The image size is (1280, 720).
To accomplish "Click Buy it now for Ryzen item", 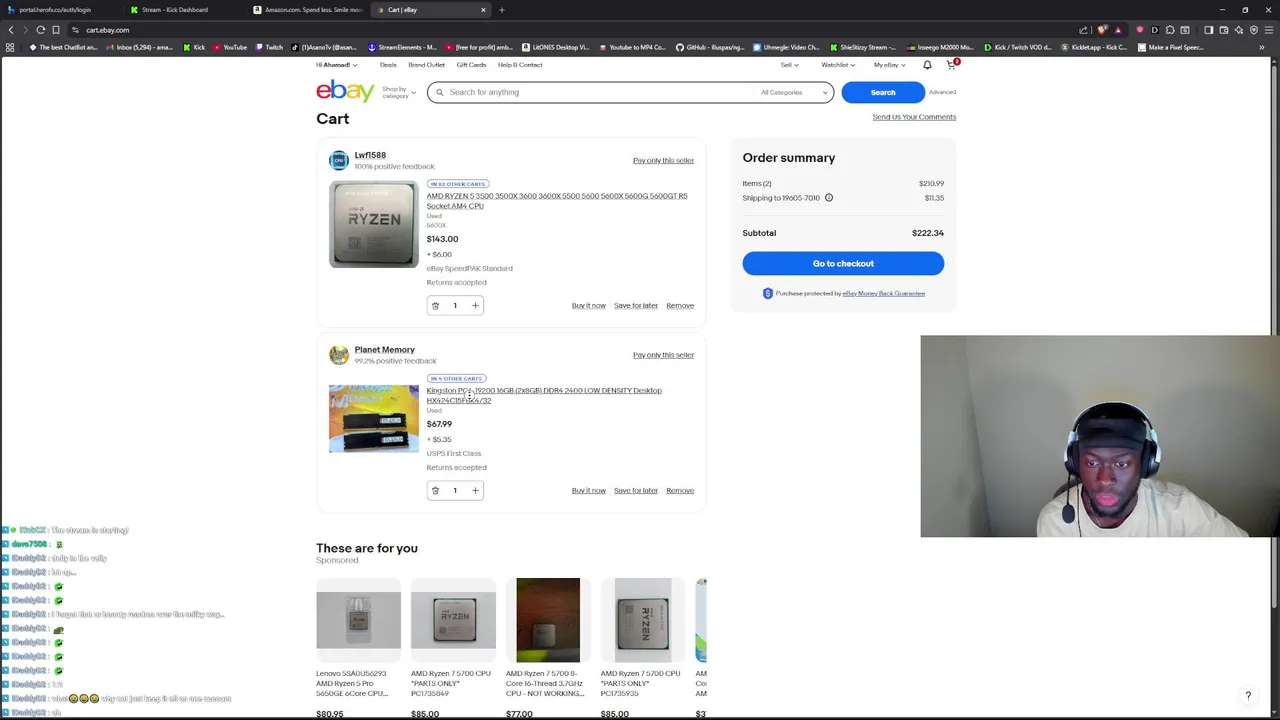I will point(588,305).
